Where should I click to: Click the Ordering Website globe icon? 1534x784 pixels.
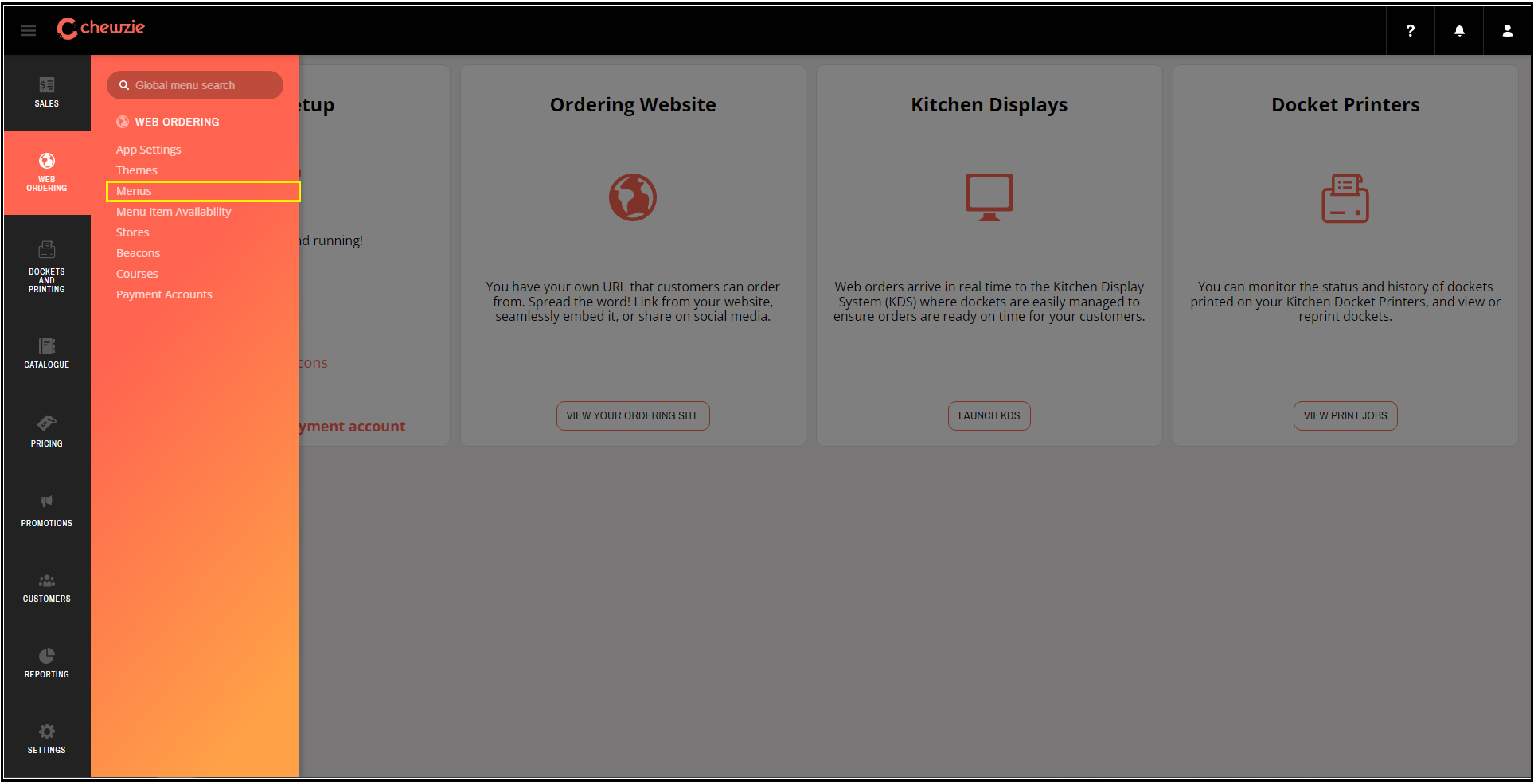pyautogui.click(x=633, y=197)
